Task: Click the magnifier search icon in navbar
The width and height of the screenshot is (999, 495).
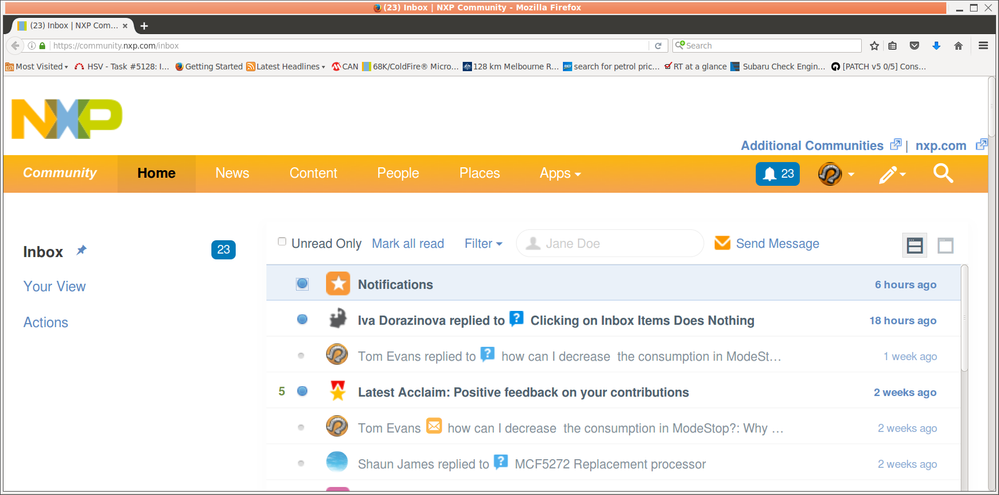Action: point(943,173)
